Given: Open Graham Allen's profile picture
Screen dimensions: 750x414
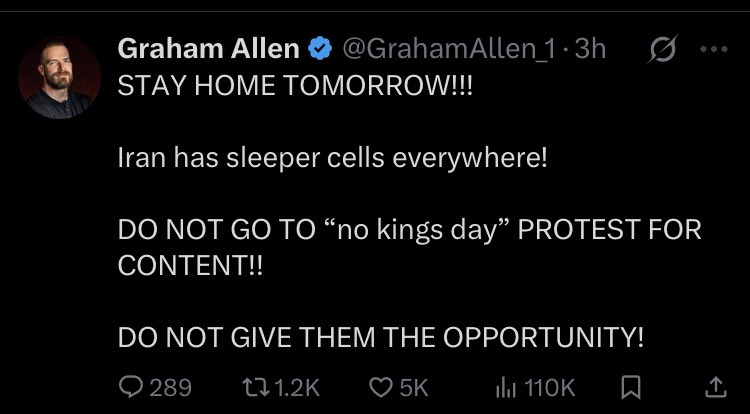Looking at the screenshot, I should coord(59,77).
